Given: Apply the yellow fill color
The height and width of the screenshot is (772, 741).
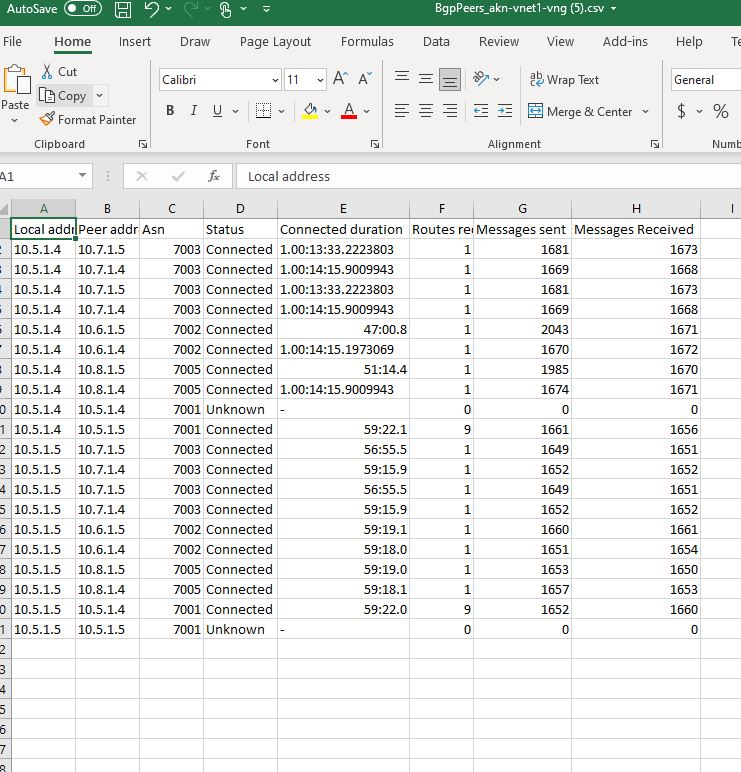Looking at the screenshot, I should click(x=310, y=111).
